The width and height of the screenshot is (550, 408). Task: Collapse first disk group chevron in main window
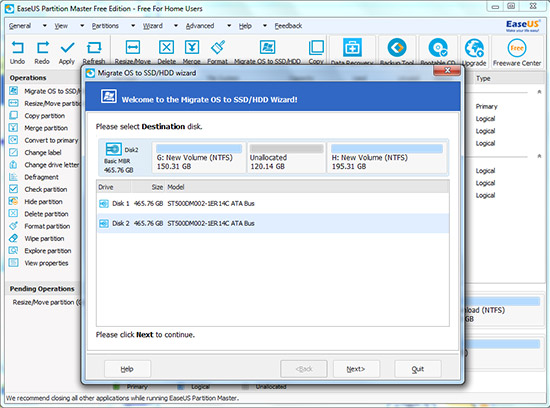click(x=539, y=92)
